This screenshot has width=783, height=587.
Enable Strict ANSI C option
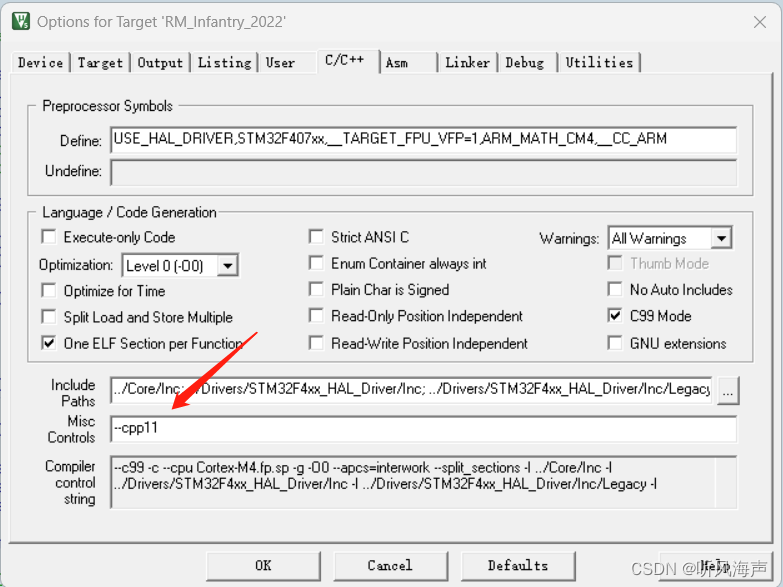click(316, 237)
